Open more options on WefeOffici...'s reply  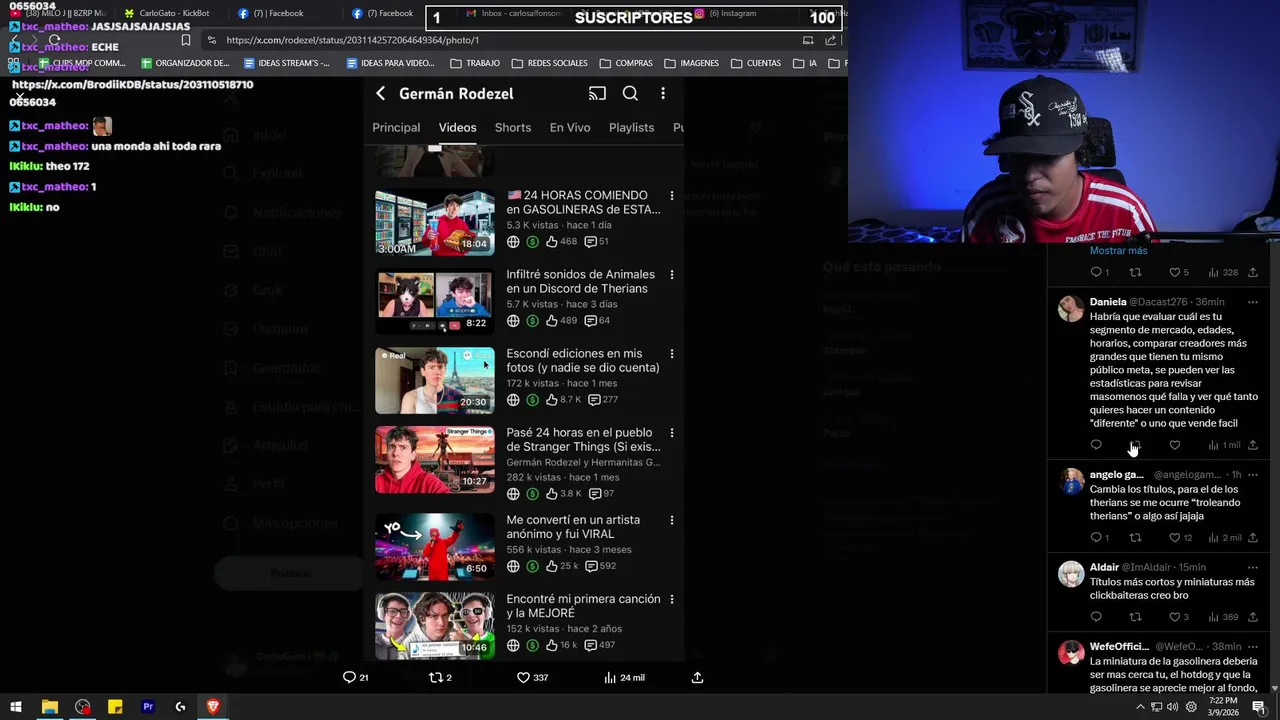pyautogui.click(x=1252, y=646)
